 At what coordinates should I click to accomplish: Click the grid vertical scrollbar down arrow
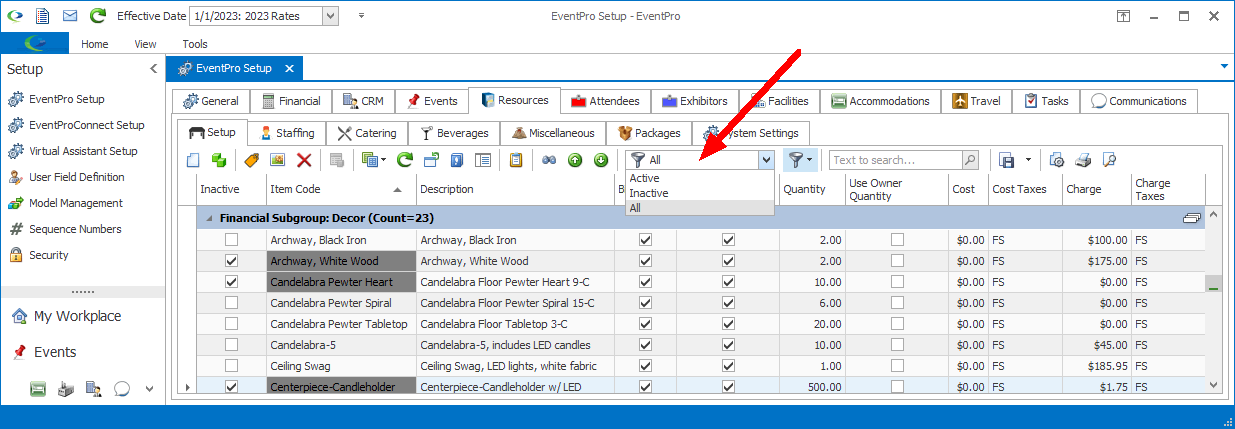click(1214, 385)
